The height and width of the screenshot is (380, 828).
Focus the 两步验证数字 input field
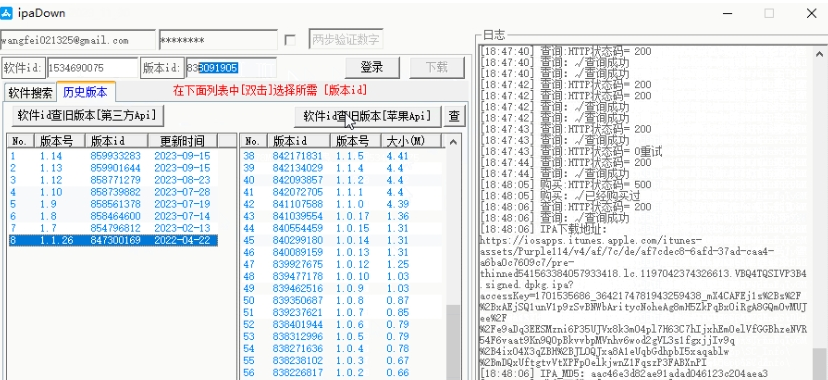coord(346,40)
